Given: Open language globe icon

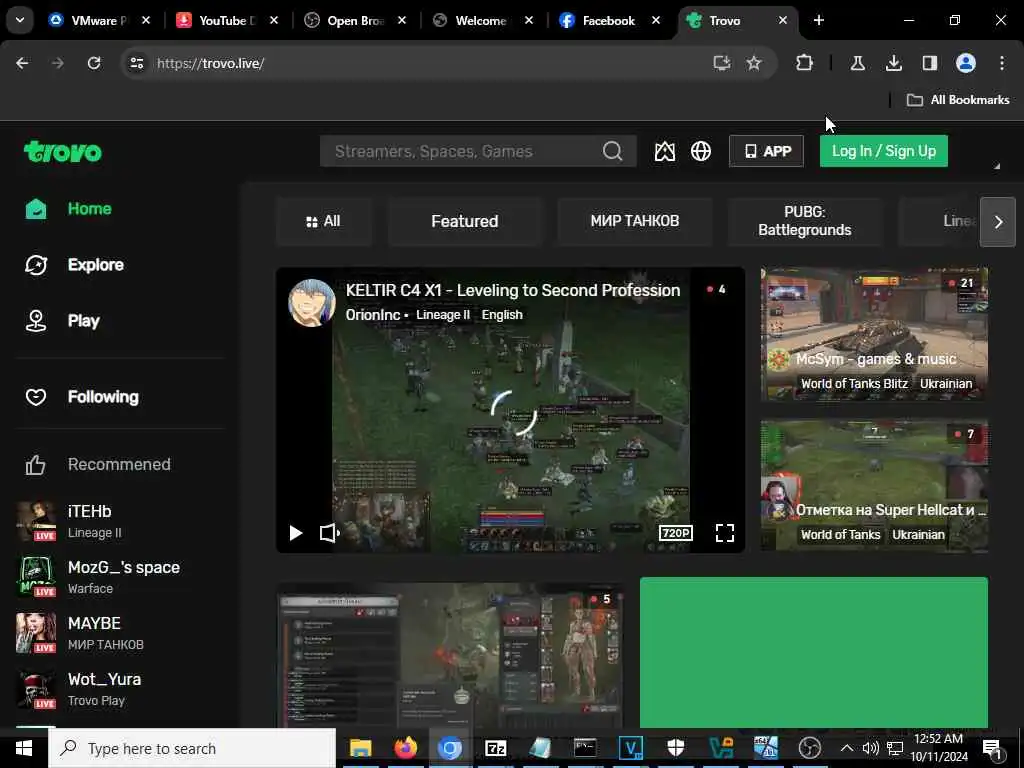Looking at the screenshot, I should 701,152.
